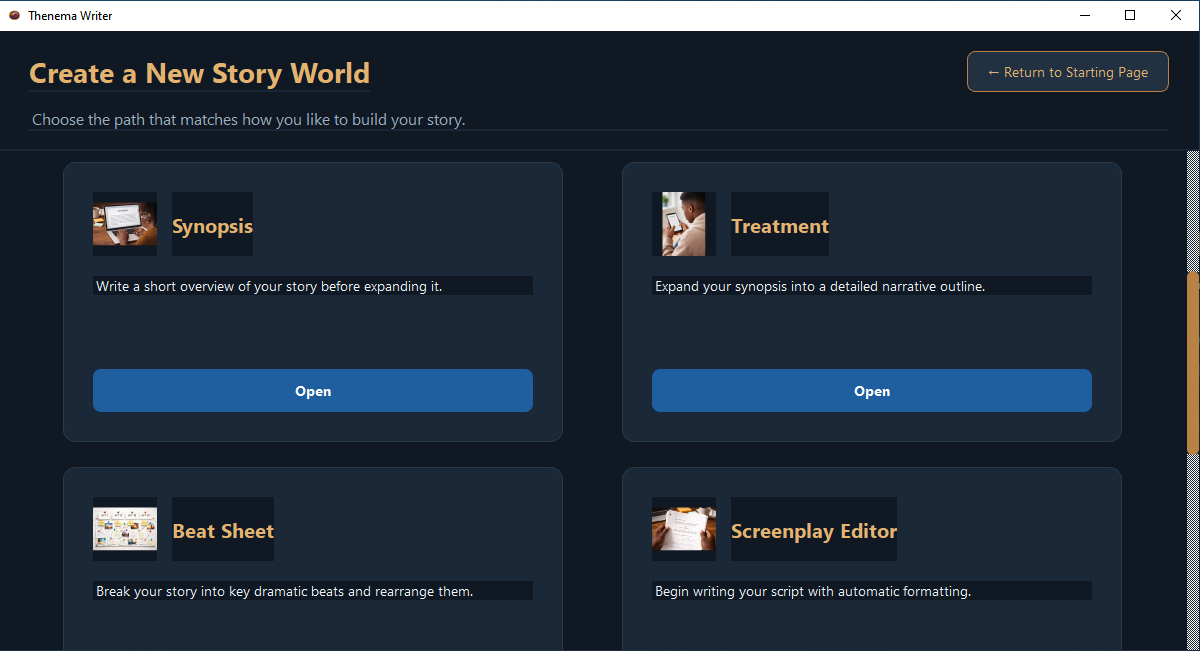Click the Treatment card phone-reader thumbnail
Viewport: 1200px width, 651px height.
tap(684, 224)
